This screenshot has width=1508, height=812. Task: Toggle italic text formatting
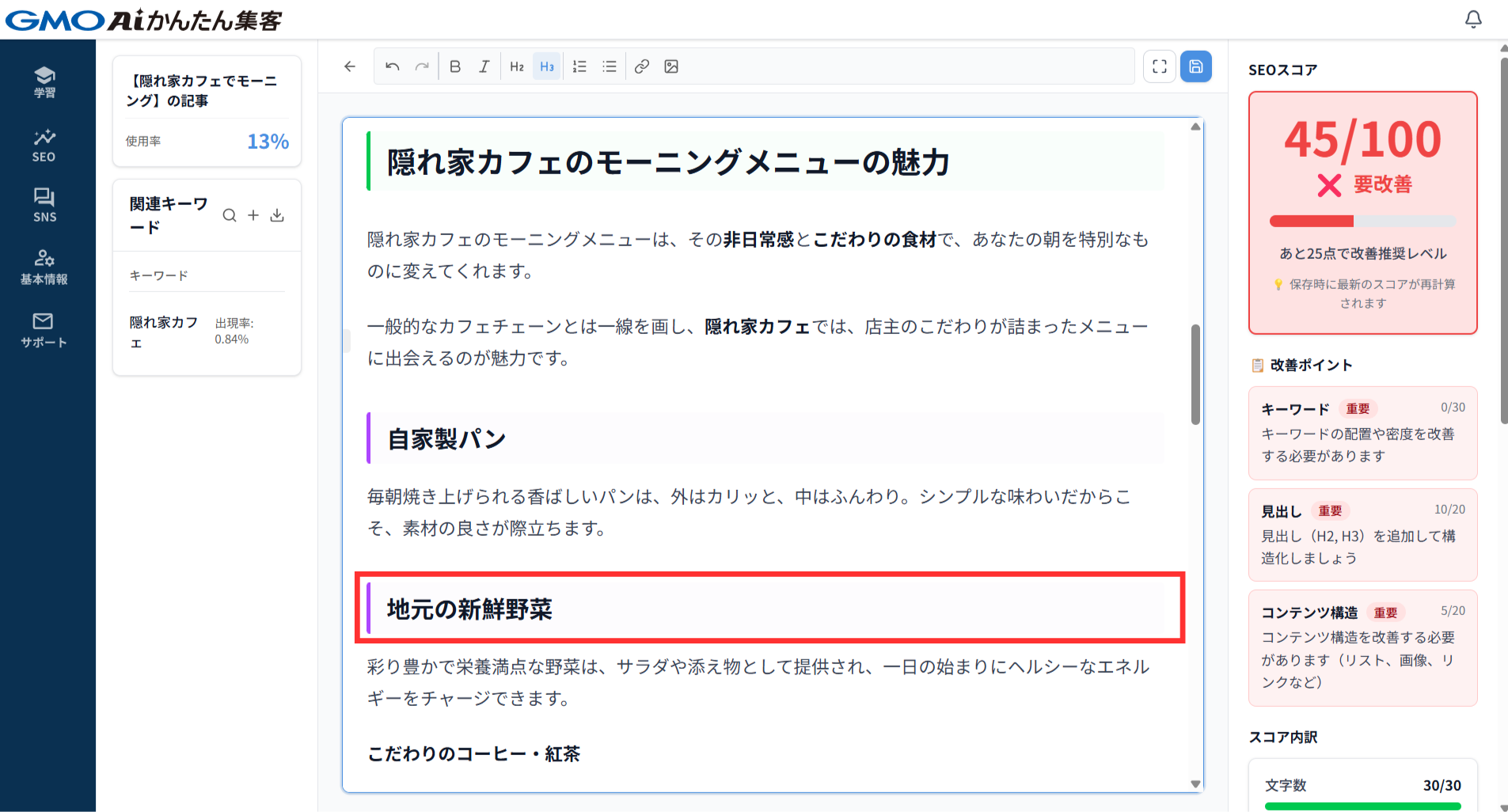click(x=484, y=66)
